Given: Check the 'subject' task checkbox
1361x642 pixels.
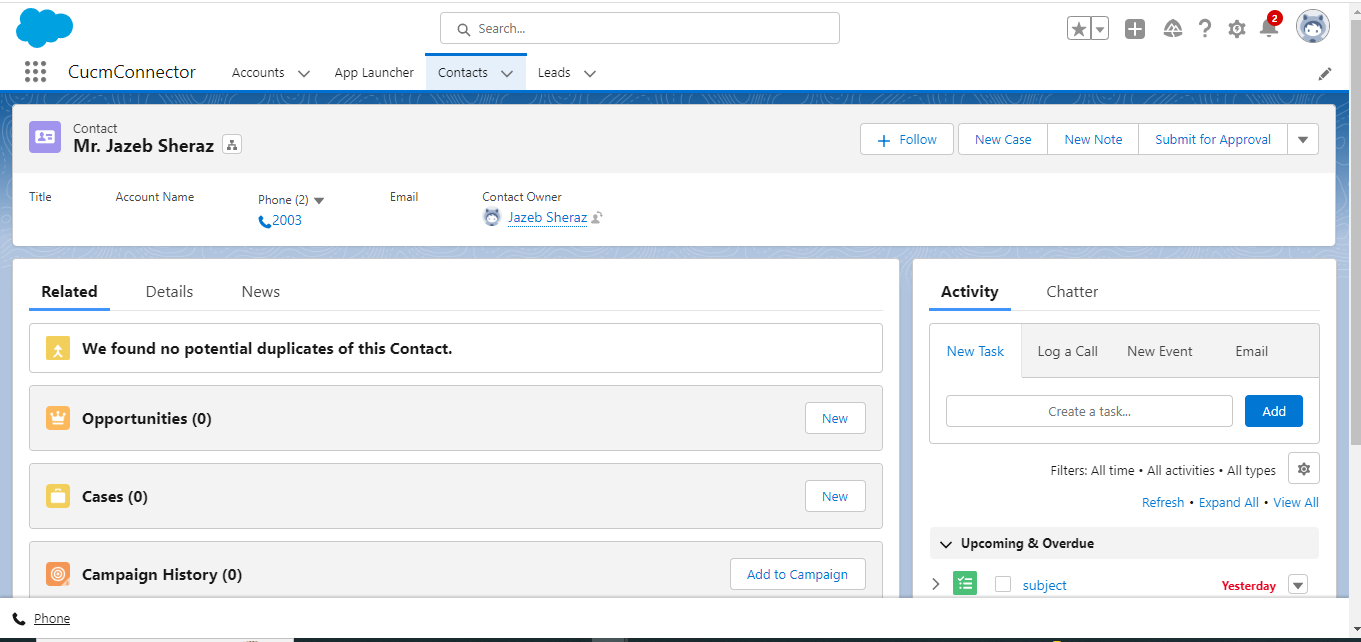Looking at the screenshot, I should 1003,584.
